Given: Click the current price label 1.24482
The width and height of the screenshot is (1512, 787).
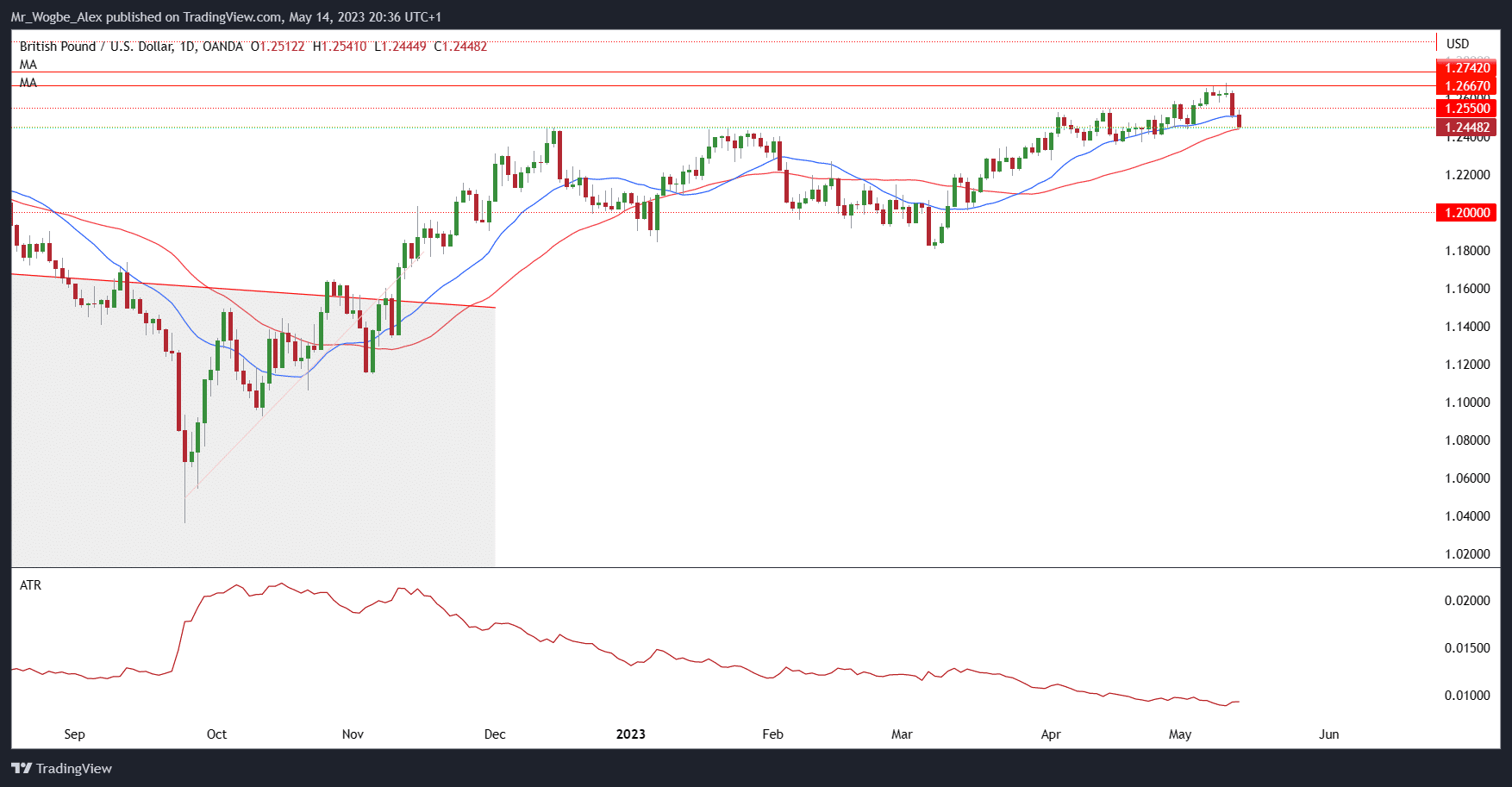Looking at the screenshot, I should [1466, 128].
